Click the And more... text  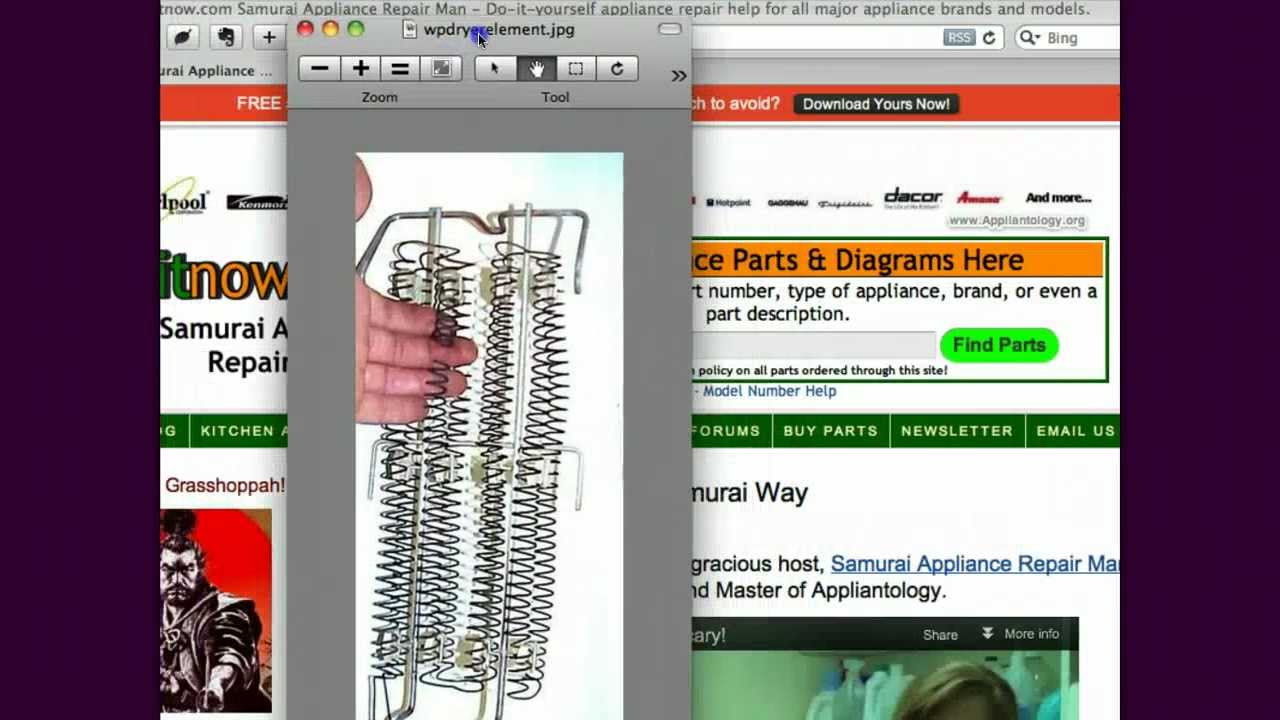[1058, 198]
